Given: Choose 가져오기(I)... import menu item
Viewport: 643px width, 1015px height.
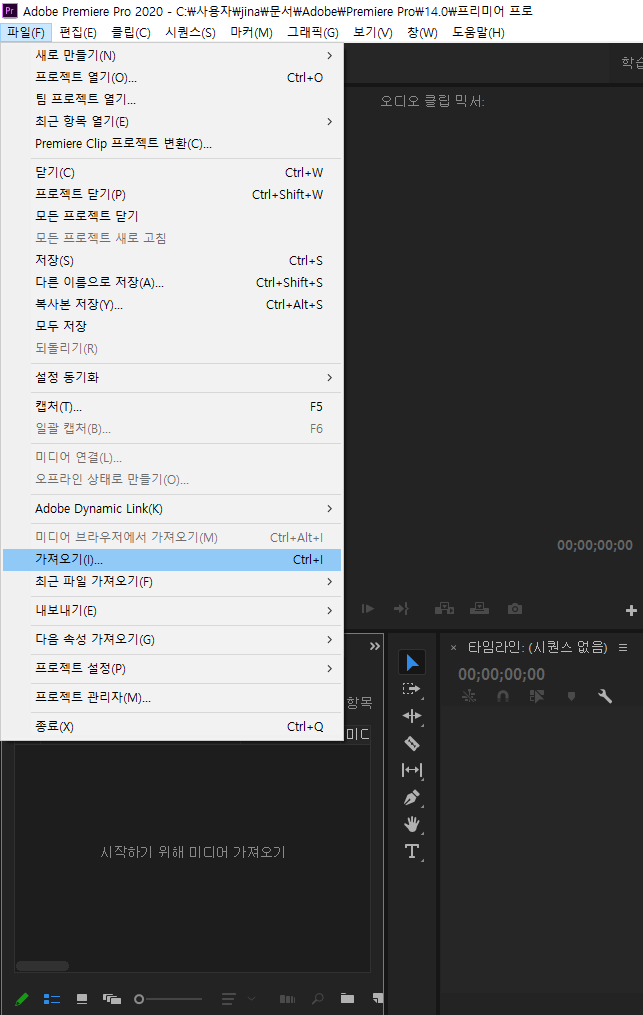Looking at the screenshot, I should point(172,560).
